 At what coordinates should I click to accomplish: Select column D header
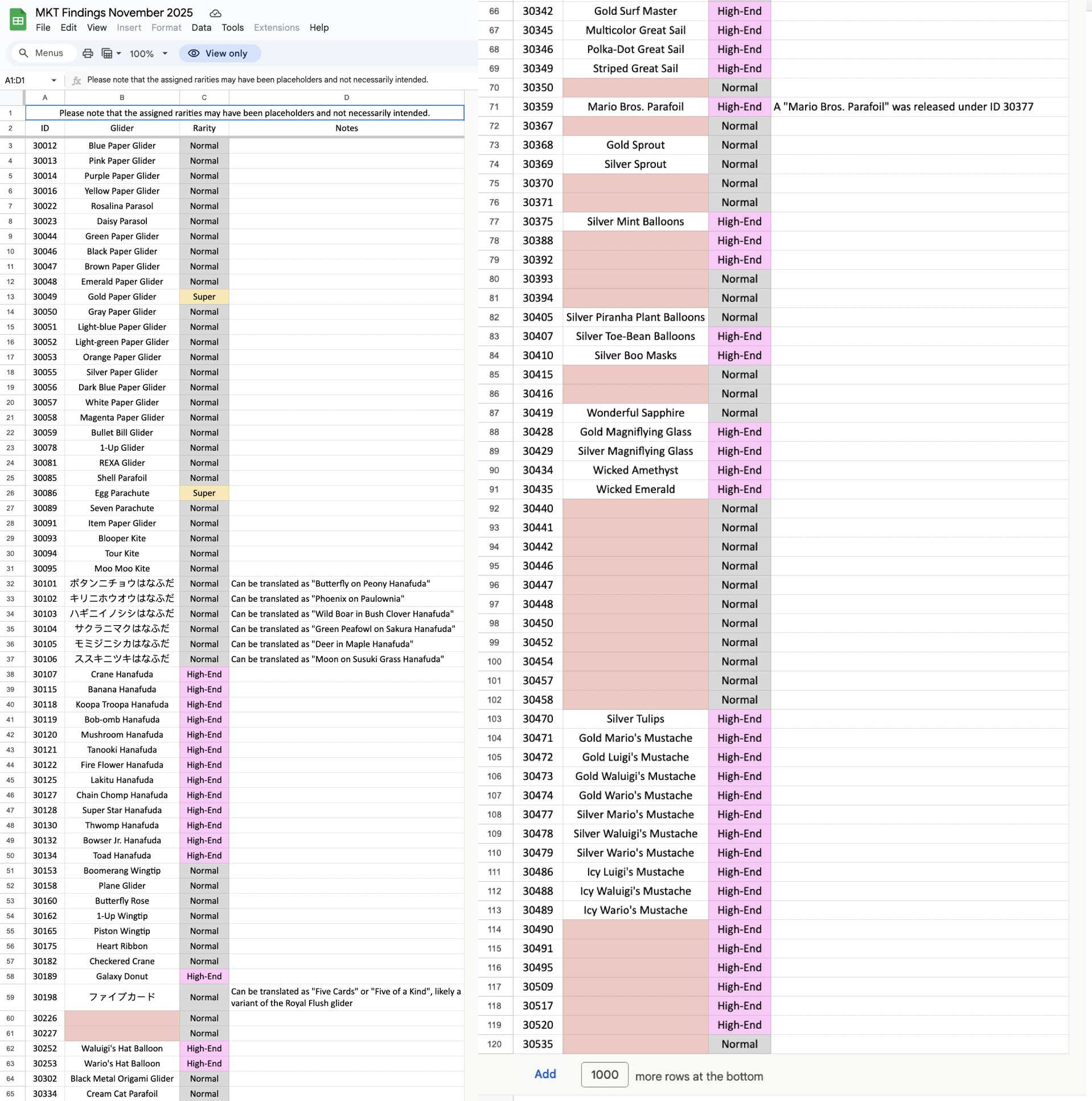pyautogui.click(x=347, y=97)
